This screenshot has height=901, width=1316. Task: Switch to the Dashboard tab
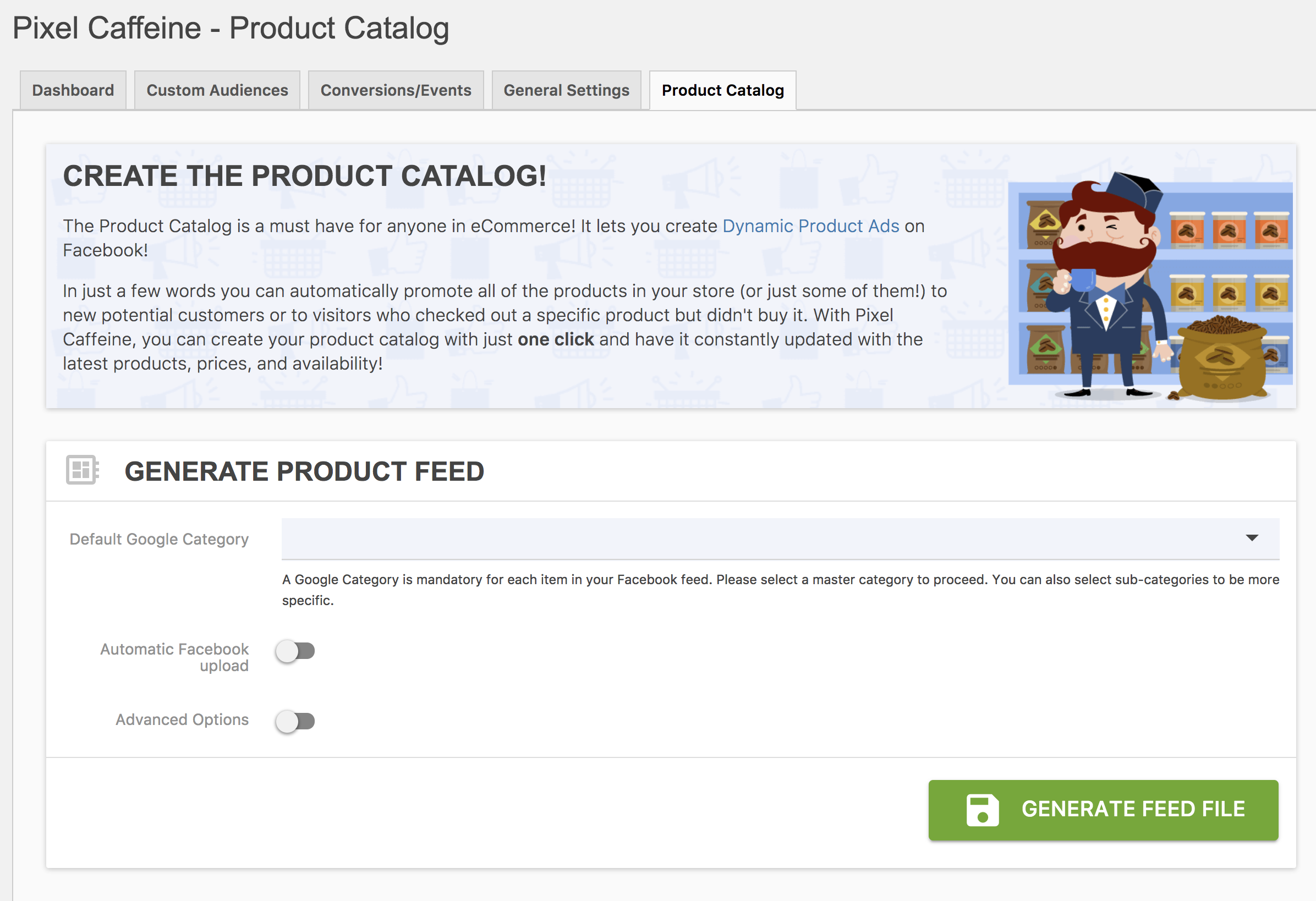(73, 91)
